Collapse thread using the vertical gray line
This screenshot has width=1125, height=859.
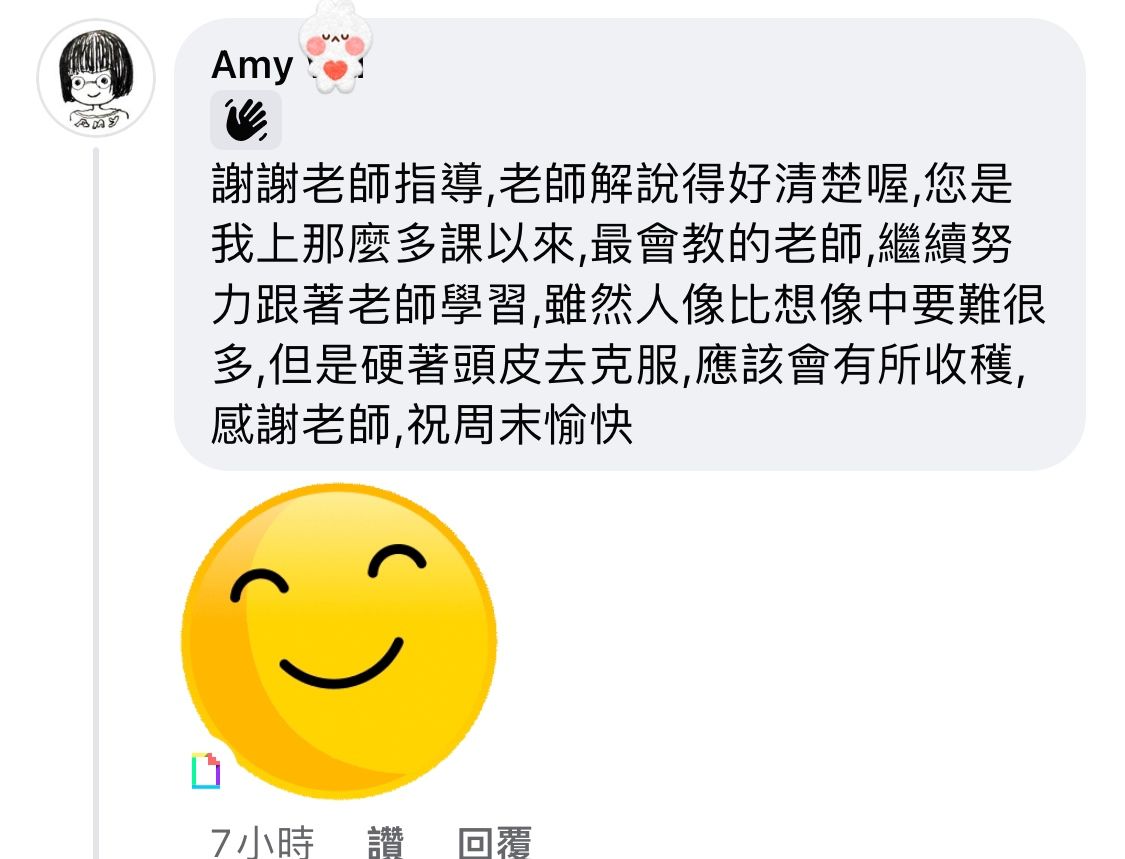(x=95, y=502)
